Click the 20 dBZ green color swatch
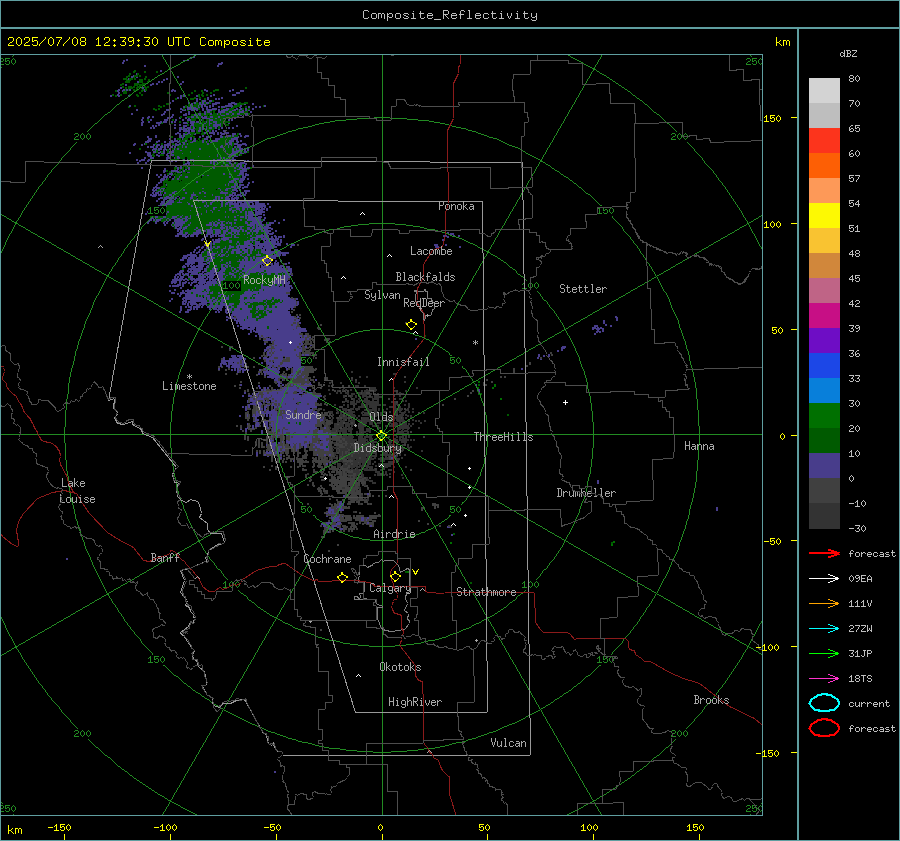This screenshot has height=841, width=900. (x=824, y=441)
